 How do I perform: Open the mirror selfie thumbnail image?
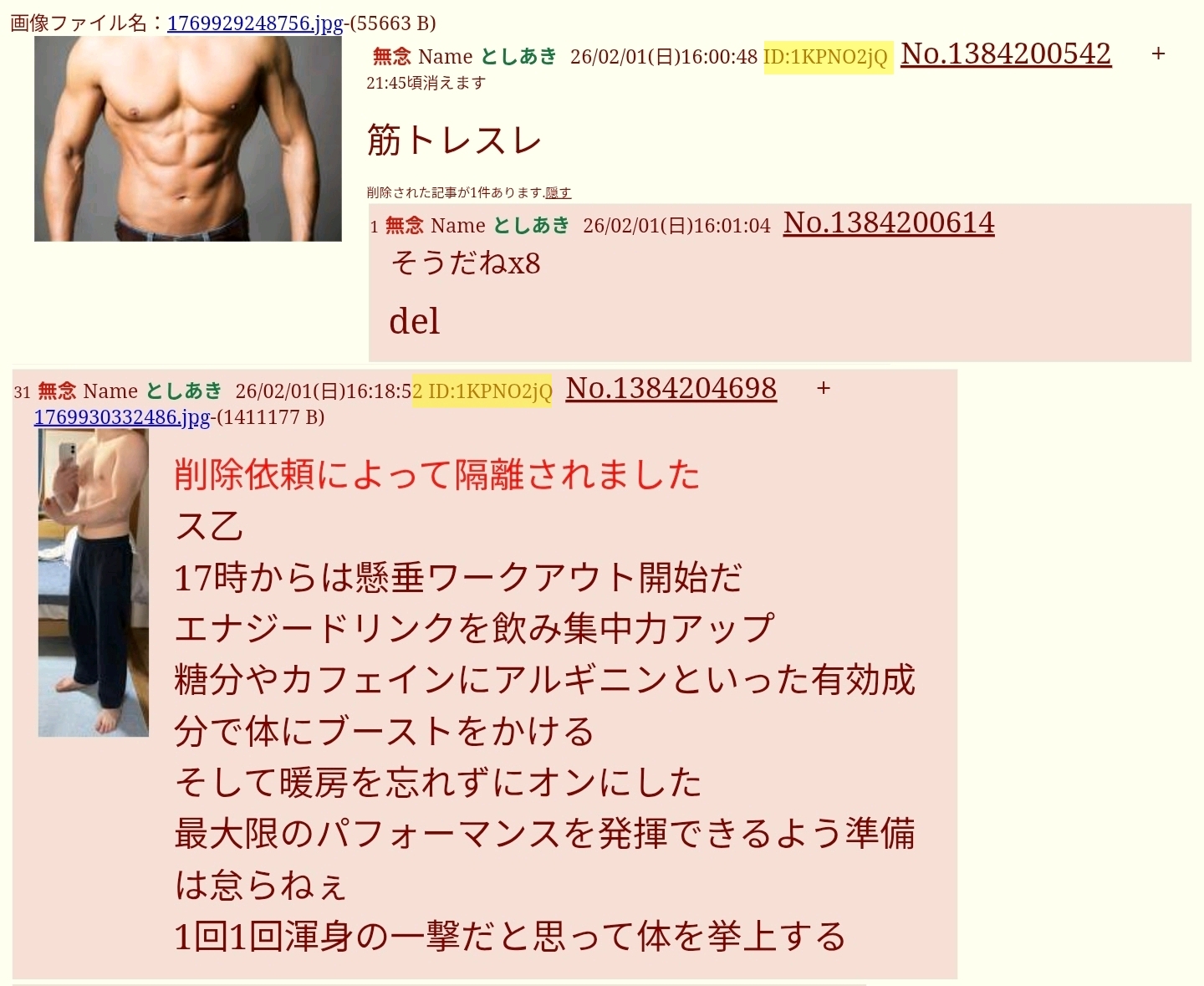tap(94, 583)
